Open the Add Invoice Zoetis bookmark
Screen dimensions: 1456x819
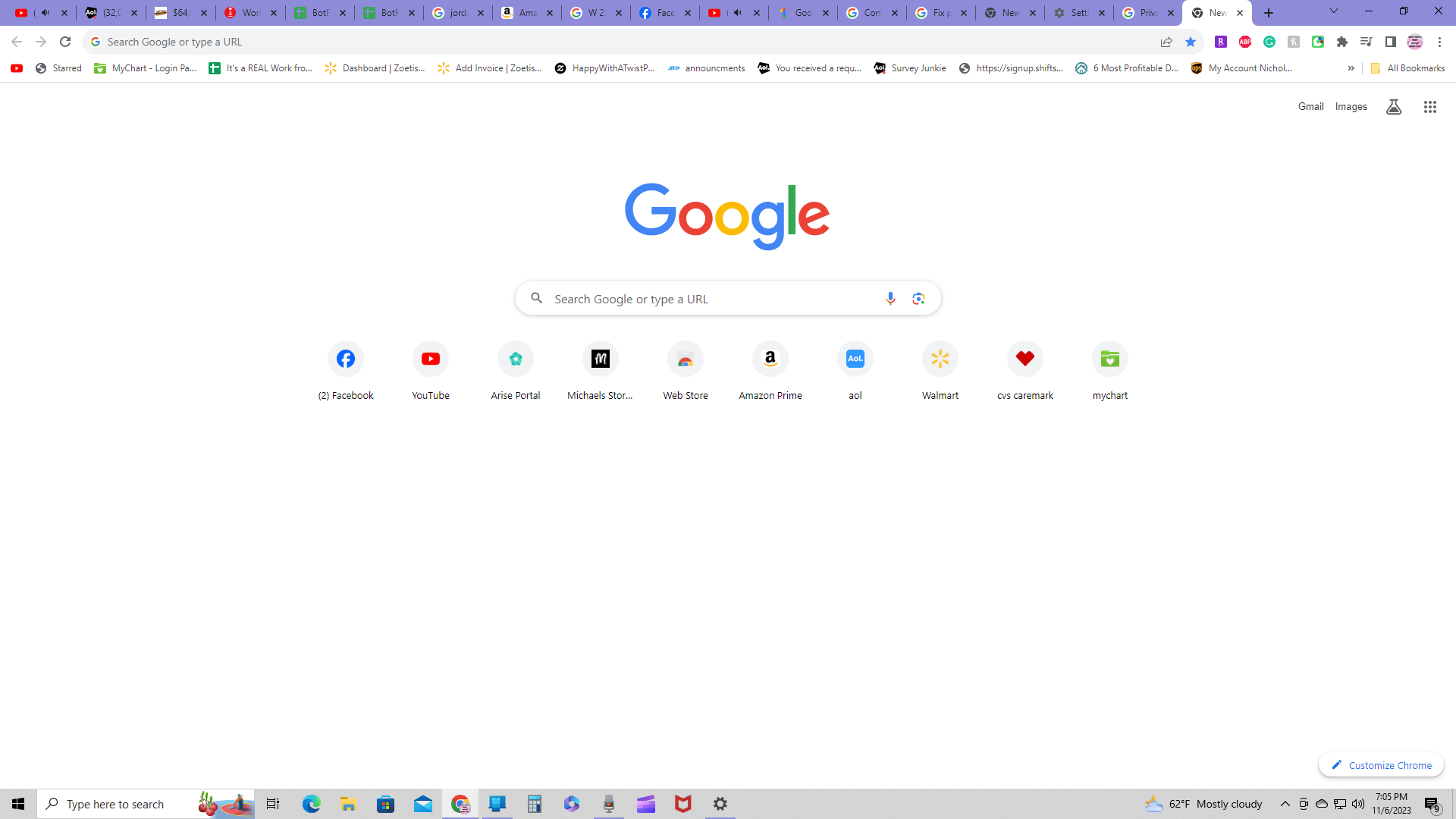tap(490, 68)
